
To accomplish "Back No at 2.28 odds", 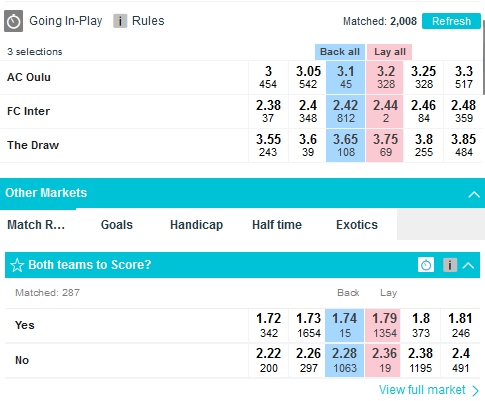I will 344,360.
